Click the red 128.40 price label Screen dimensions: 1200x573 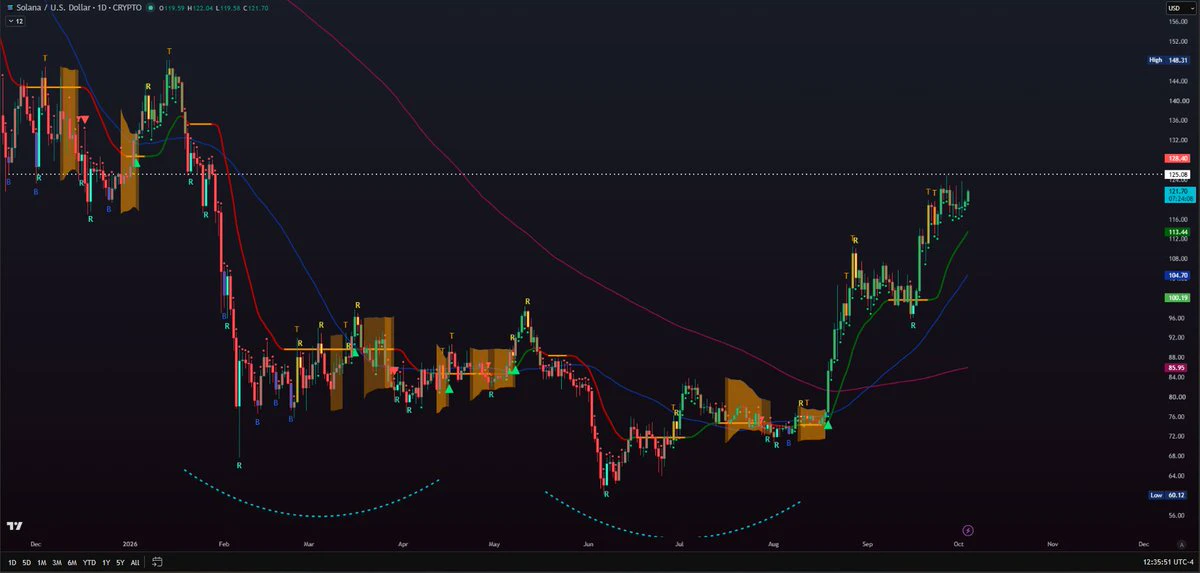pos(1177,158)
